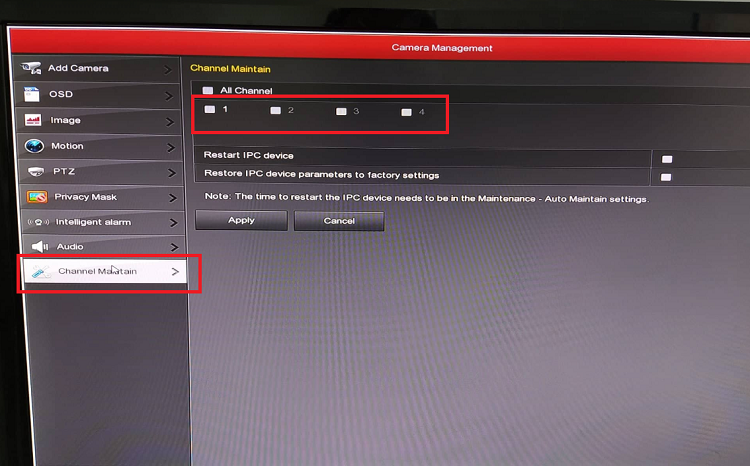Screen dimensions: 750x466
Task: Open PTZ via its camera icon
Action: coord(36,172)
